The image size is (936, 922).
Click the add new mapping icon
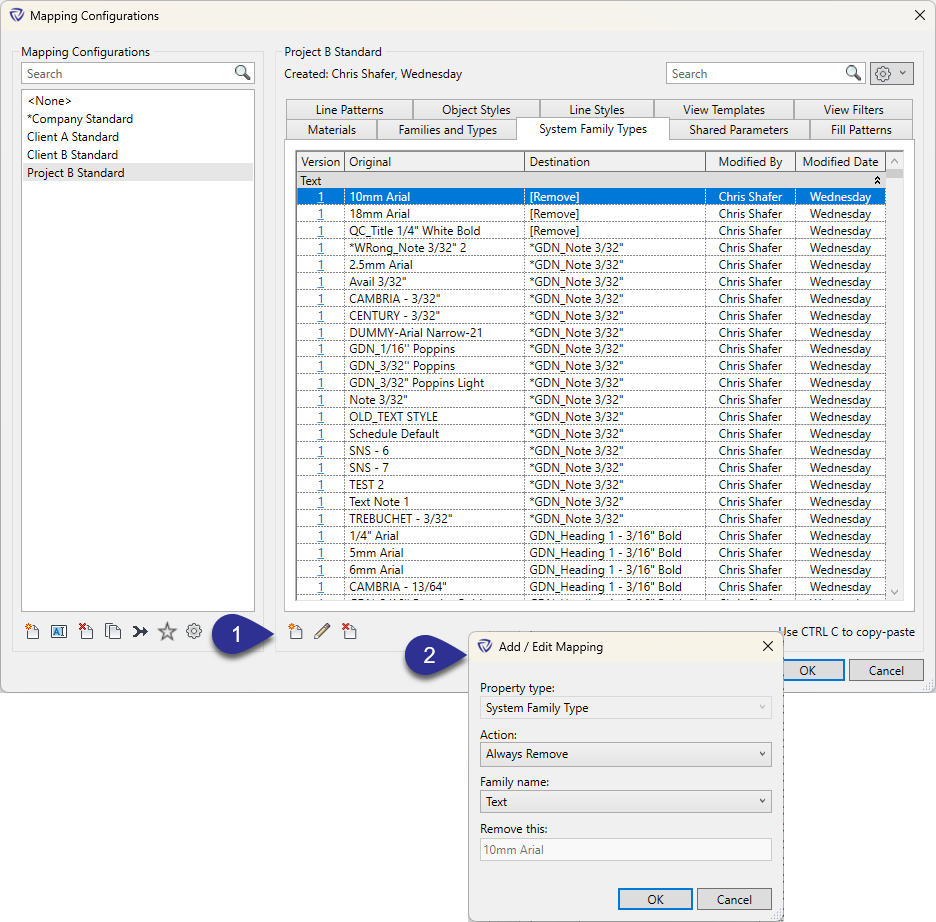point(295,631)
